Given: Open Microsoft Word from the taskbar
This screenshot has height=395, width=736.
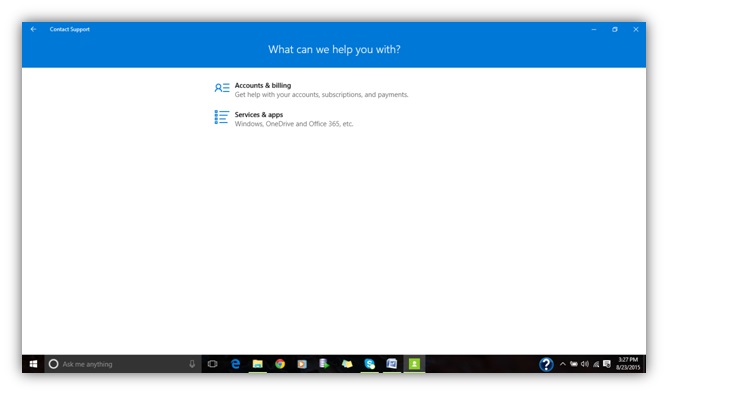Looking at the screenshot, I should (x=391, y=364).
